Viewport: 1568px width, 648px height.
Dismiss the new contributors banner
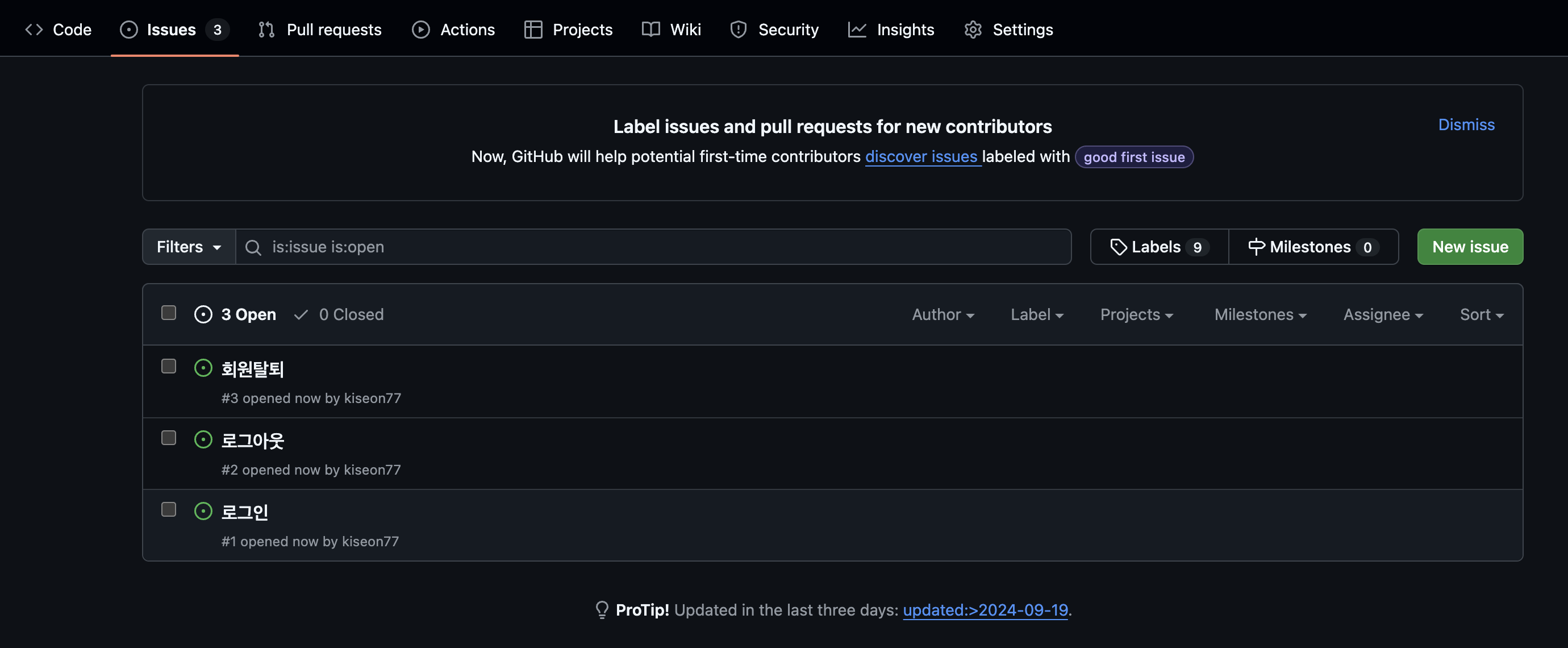pyautogui.click(x=1466, y=124)
